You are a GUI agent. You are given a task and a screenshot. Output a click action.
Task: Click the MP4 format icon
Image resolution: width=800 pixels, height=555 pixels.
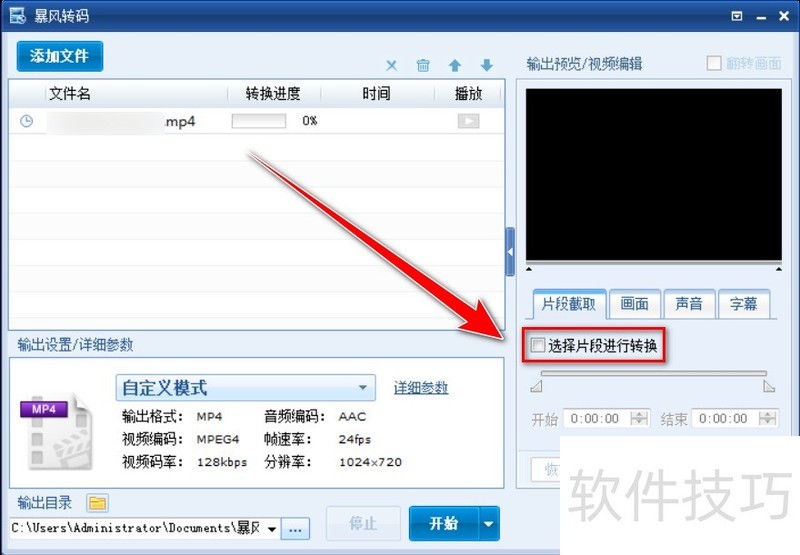(x=57, y=432)
